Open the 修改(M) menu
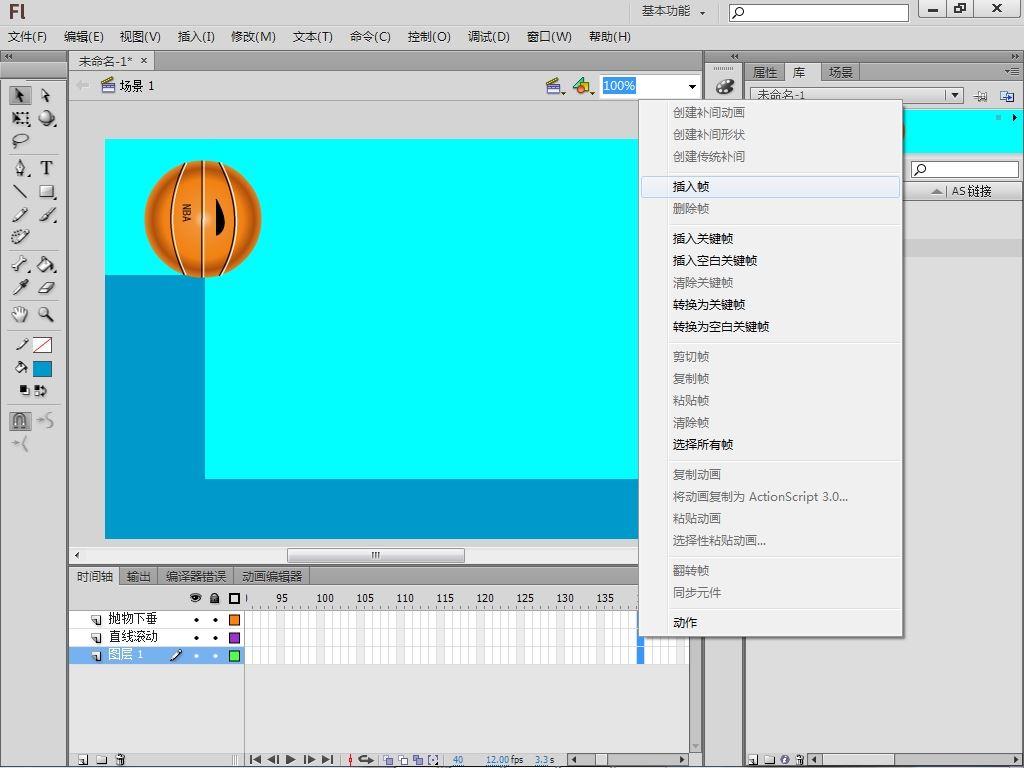The height and width of the screenshot is (768, 1024). [x=253, y=37]
